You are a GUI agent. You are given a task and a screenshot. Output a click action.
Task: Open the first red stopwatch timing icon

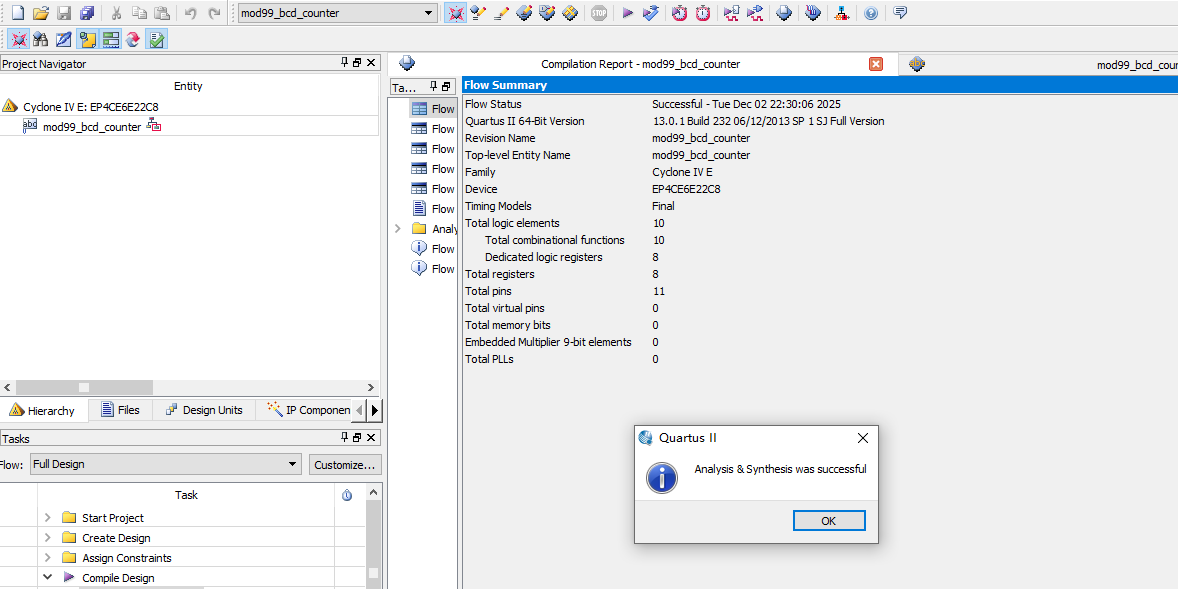point(679,13)
